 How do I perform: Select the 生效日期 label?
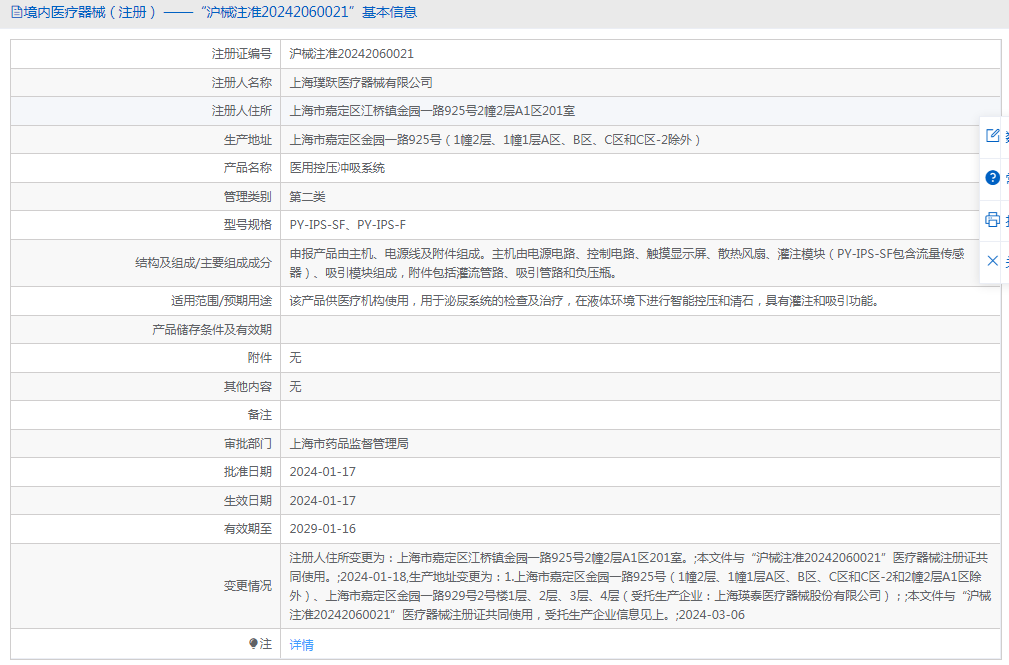tap(248, 500)
